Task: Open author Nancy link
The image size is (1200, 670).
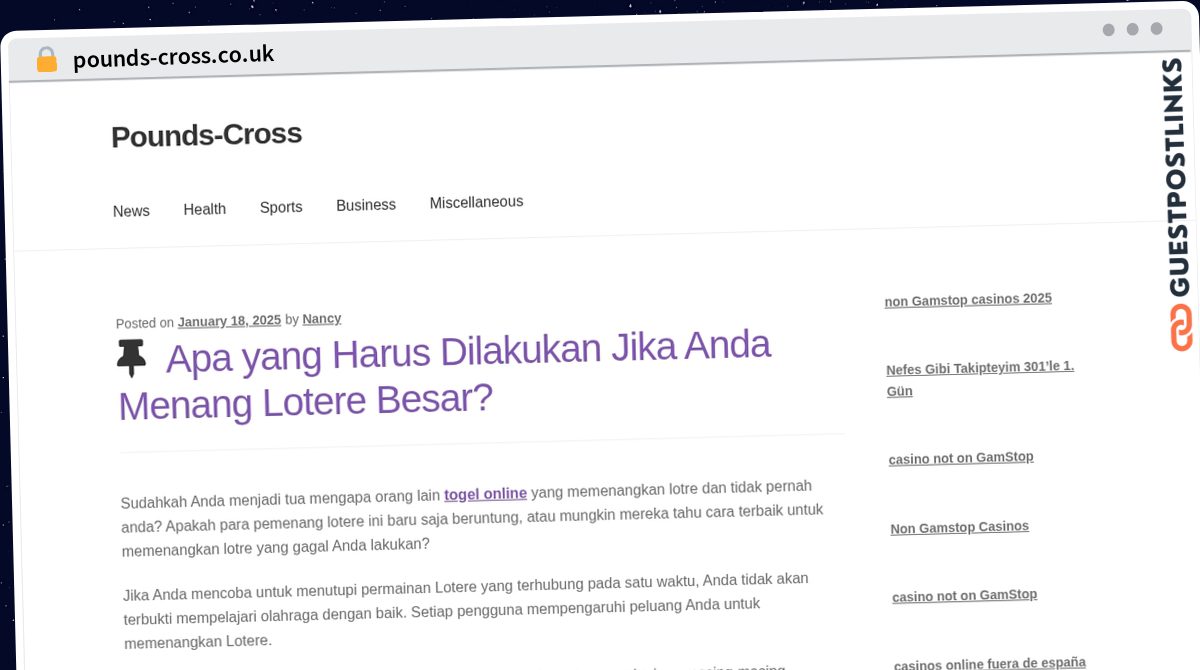Action: (322, 319)
